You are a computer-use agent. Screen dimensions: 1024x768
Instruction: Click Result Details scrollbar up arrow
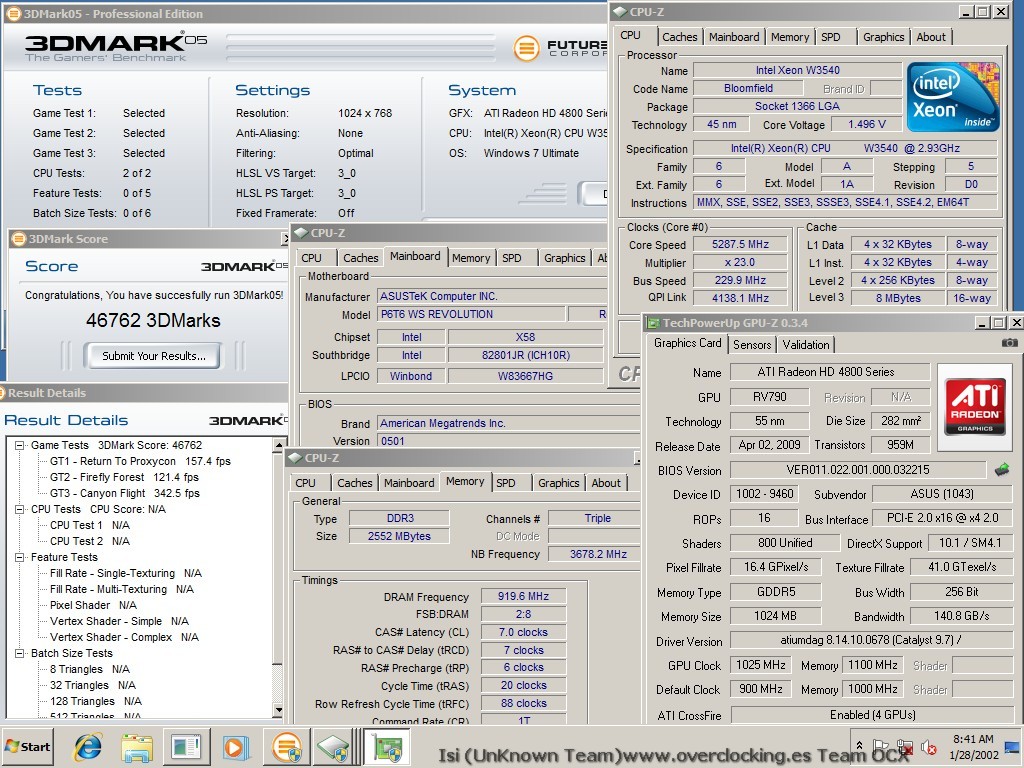(279, 444)
